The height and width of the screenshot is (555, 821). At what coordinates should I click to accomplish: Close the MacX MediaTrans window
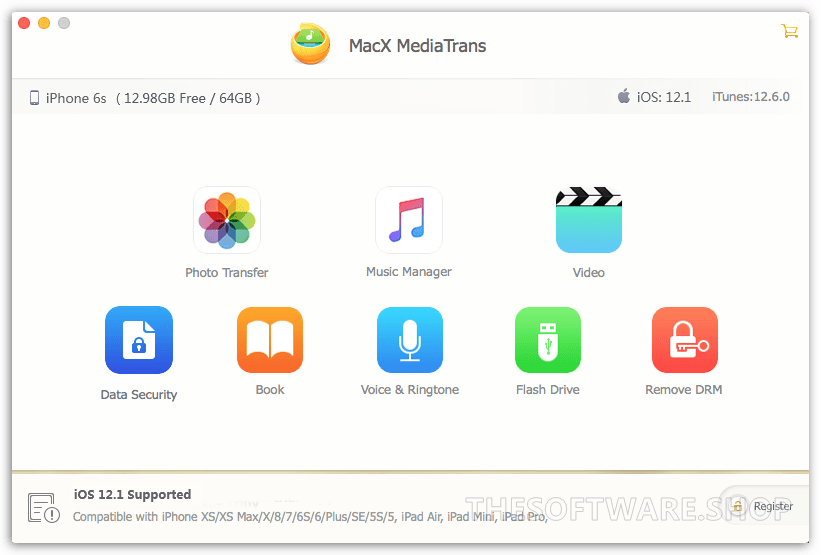click(x=24, y=23)
